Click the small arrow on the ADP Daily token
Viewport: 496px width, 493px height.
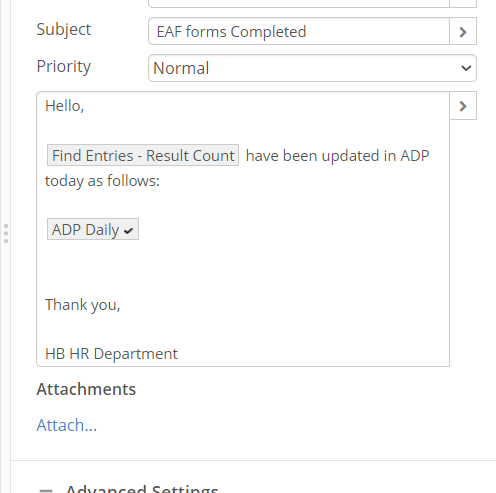pos(128,230)
